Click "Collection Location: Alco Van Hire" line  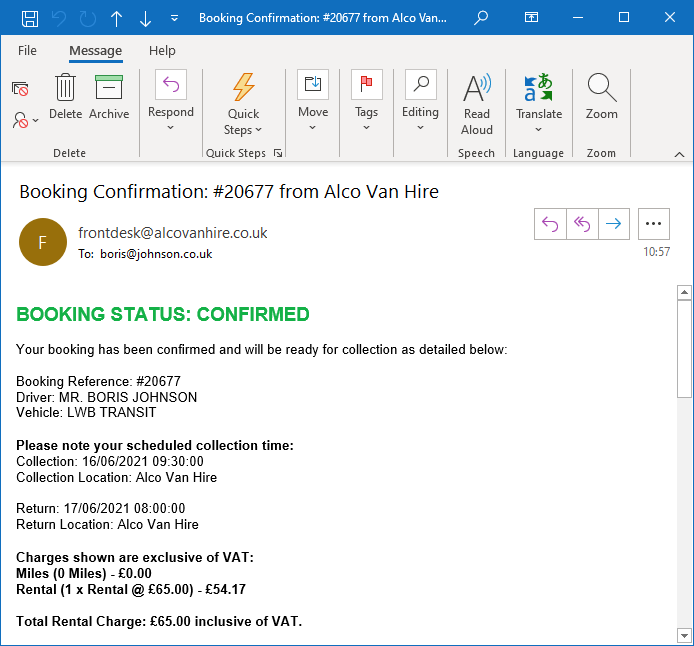pyautogui.click(x=116, y=477)
